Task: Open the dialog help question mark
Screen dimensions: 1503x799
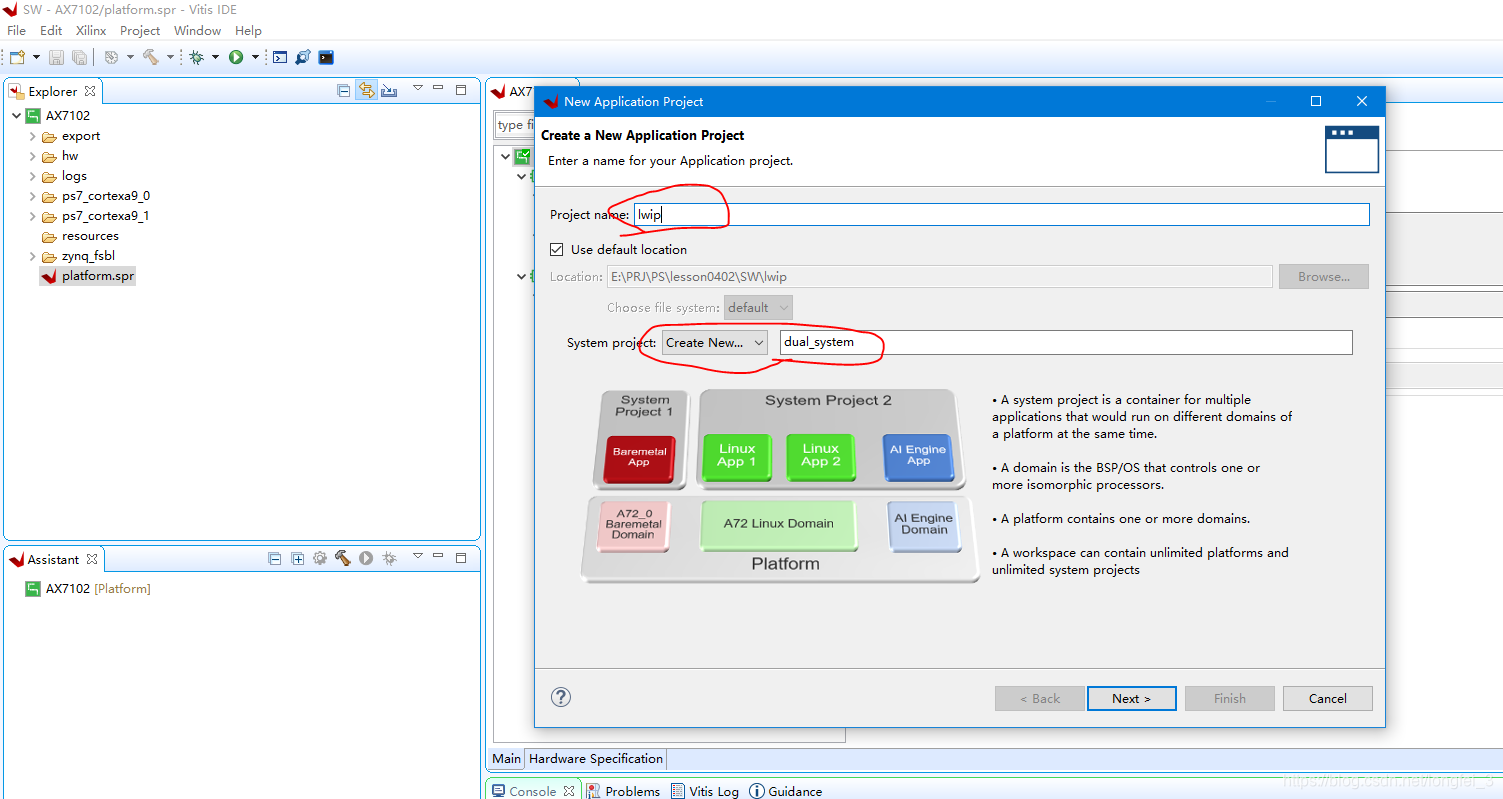Action: (561, 697)
